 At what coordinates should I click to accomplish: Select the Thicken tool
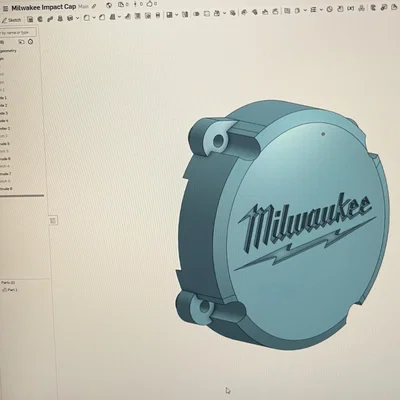coord(70,18)
